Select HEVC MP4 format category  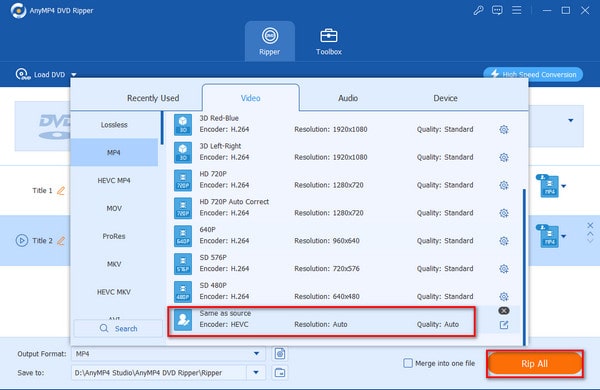114,180
